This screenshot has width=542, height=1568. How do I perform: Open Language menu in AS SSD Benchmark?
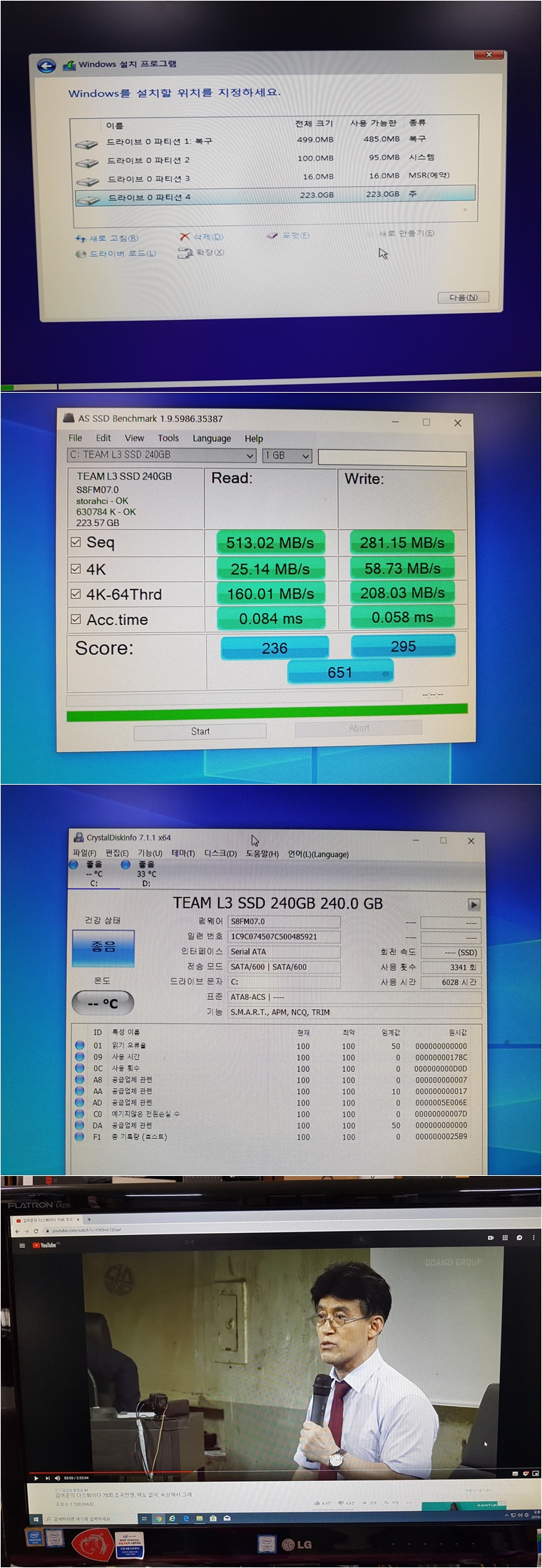pyautogui.click(x=212, y=438)
